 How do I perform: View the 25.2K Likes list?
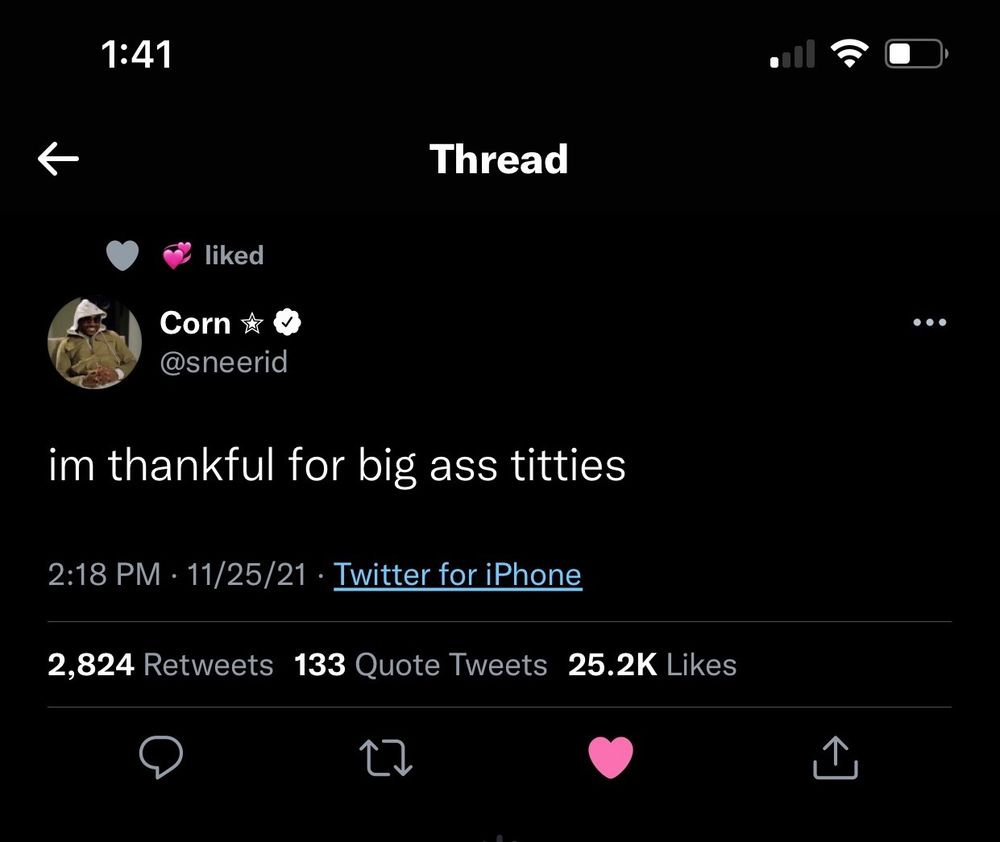point(652,664)
